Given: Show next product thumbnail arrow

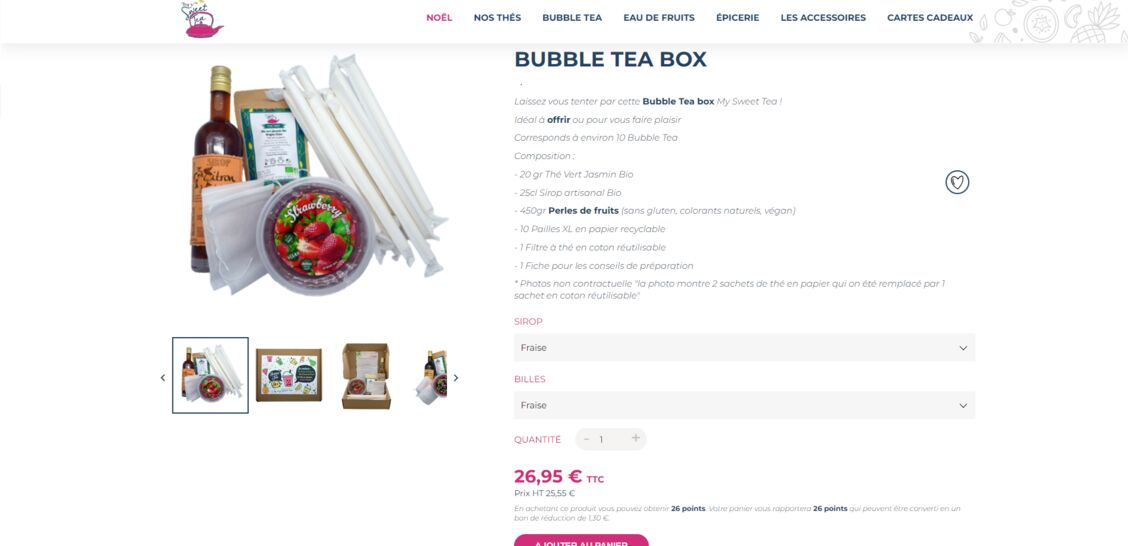Looking at the screenshot, I should tap(455, 378).
